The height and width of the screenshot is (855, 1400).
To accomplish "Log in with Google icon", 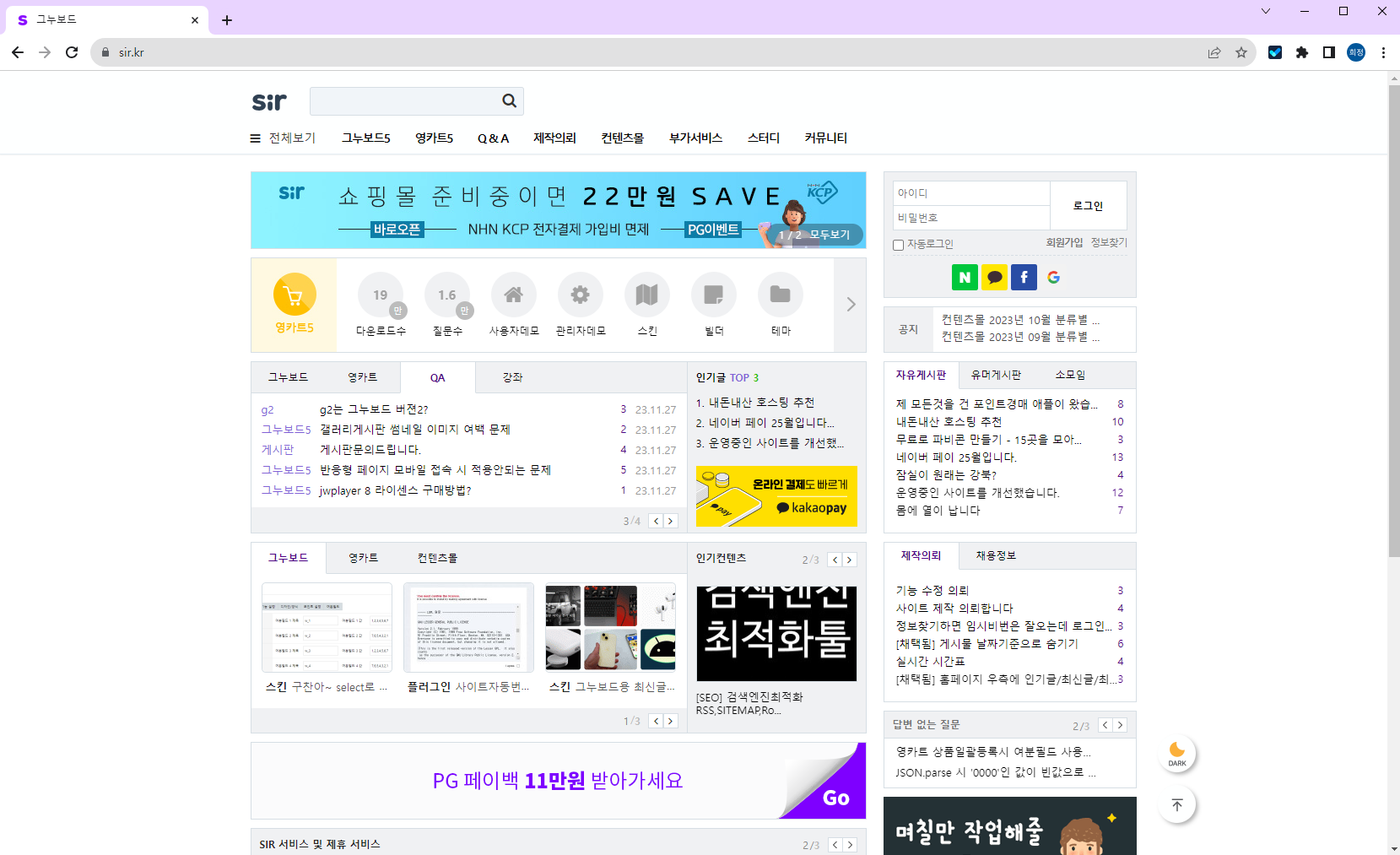I will point(1053,277).
